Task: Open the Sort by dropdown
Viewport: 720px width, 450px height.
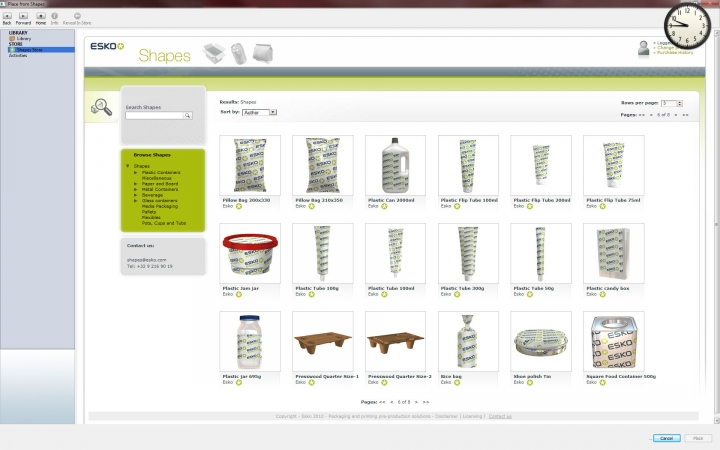Action: tap(259, 112)
